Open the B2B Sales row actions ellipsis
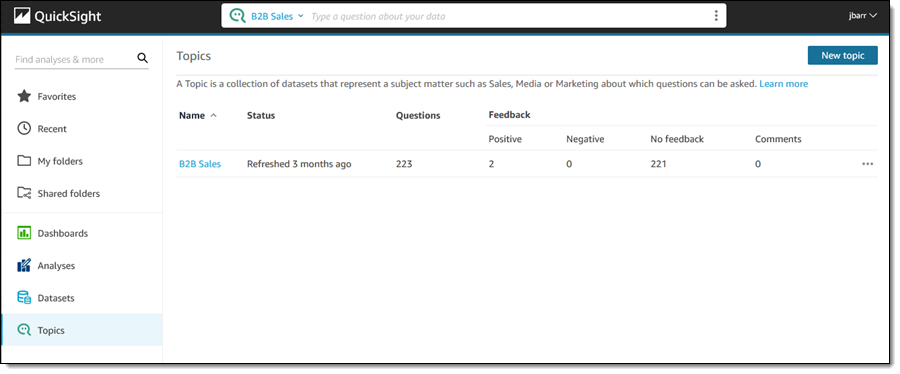 click(x=867, y=164)
